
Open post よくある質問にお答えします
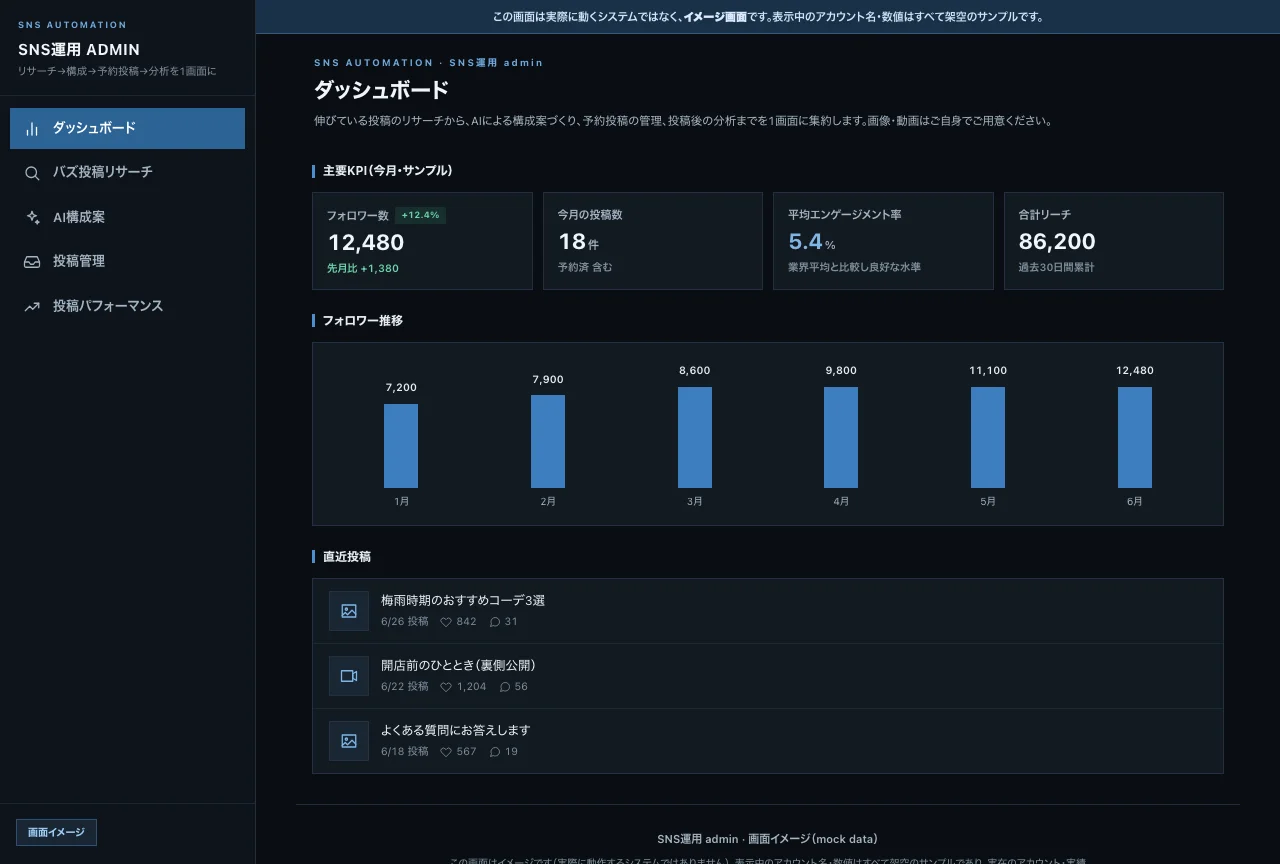[x=768, y=741]
